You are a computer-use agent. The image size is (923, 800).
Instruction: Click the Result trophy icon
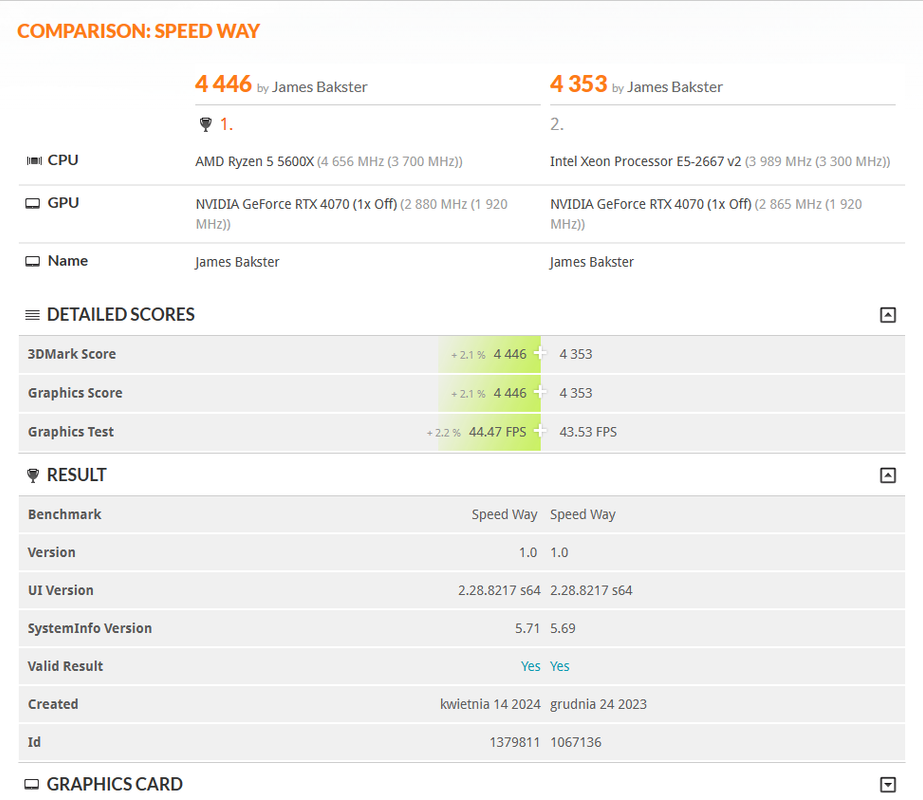33,475
